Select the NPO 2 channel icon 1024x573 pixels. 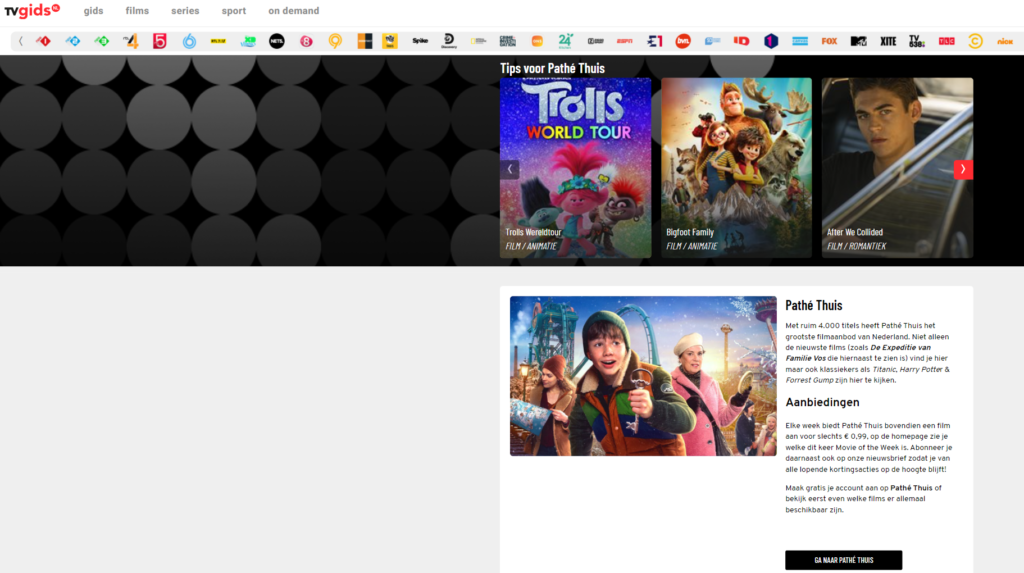[72, 41]
